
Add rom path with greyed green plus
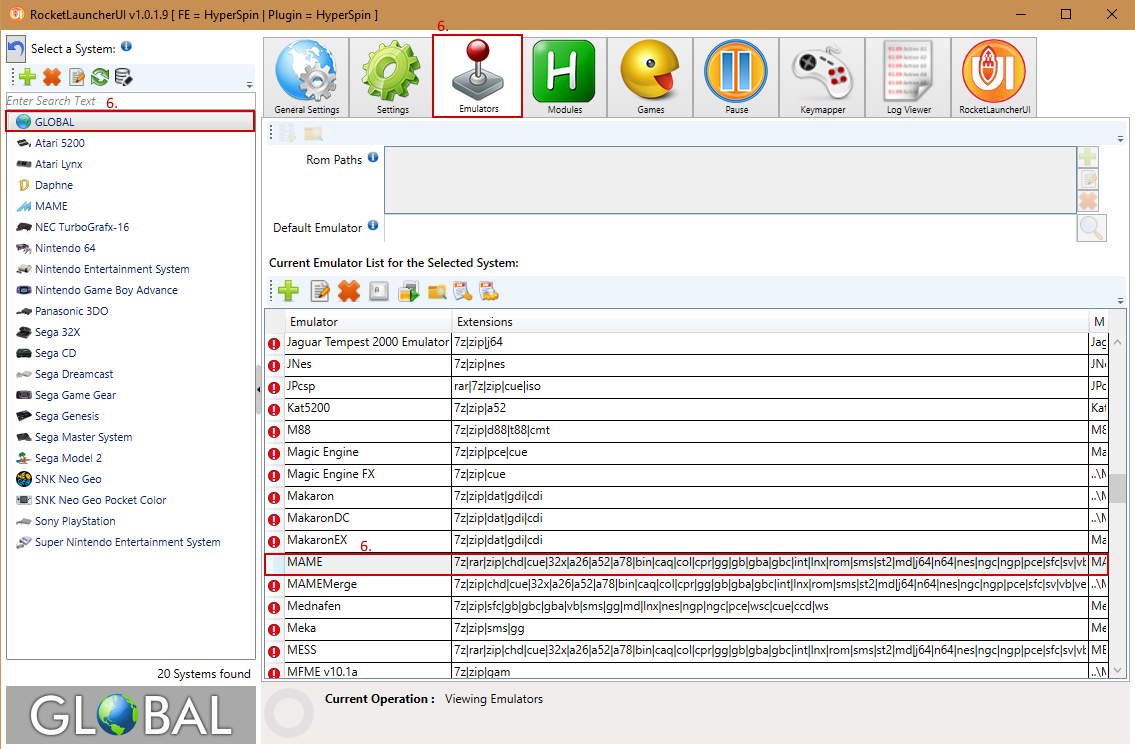pyautogui.click(x=1088, y=157)
